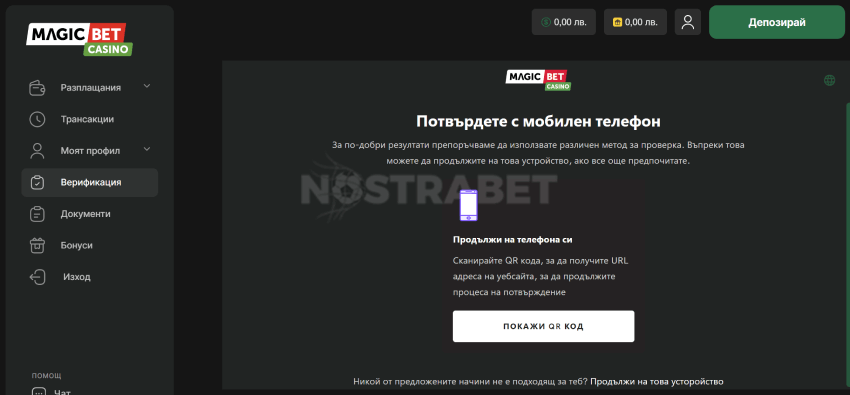Viewport: 850px width, 395px height.
Task: Click the Magic Bet Casino sidebar logo
Action: [79, 39]
